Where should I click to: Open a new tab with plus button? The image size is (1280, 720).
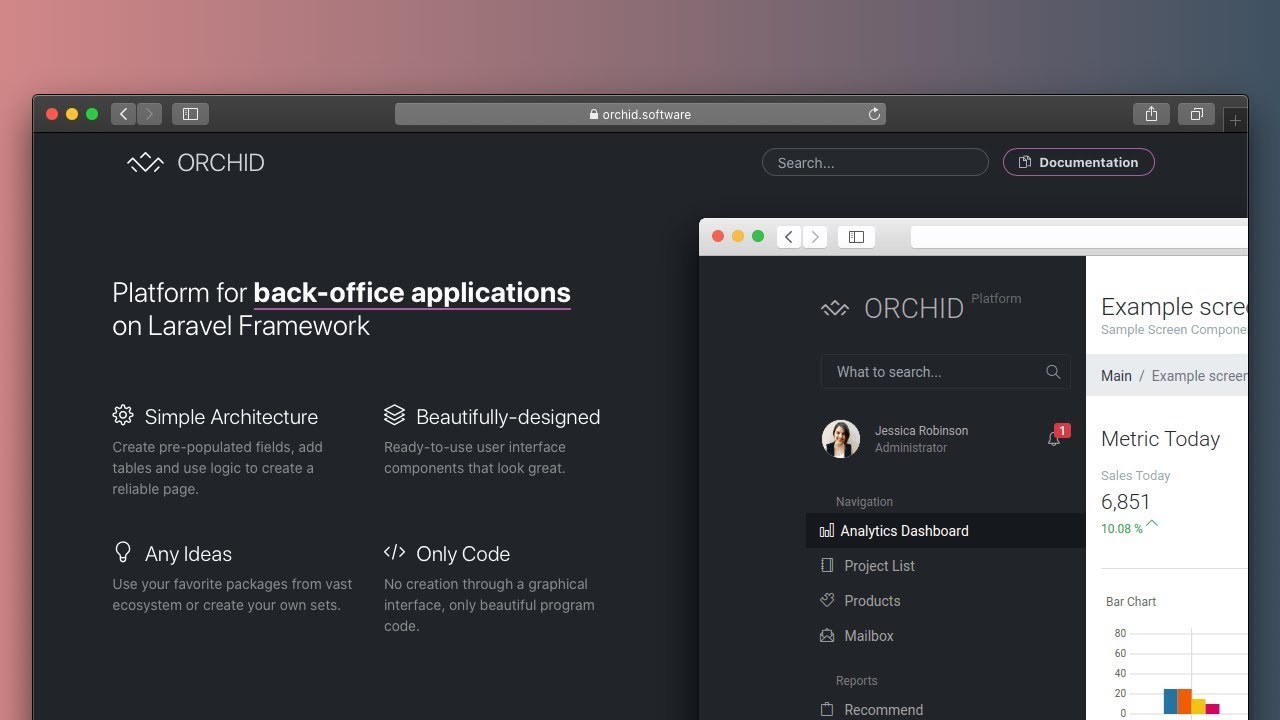coord(1235,120)
